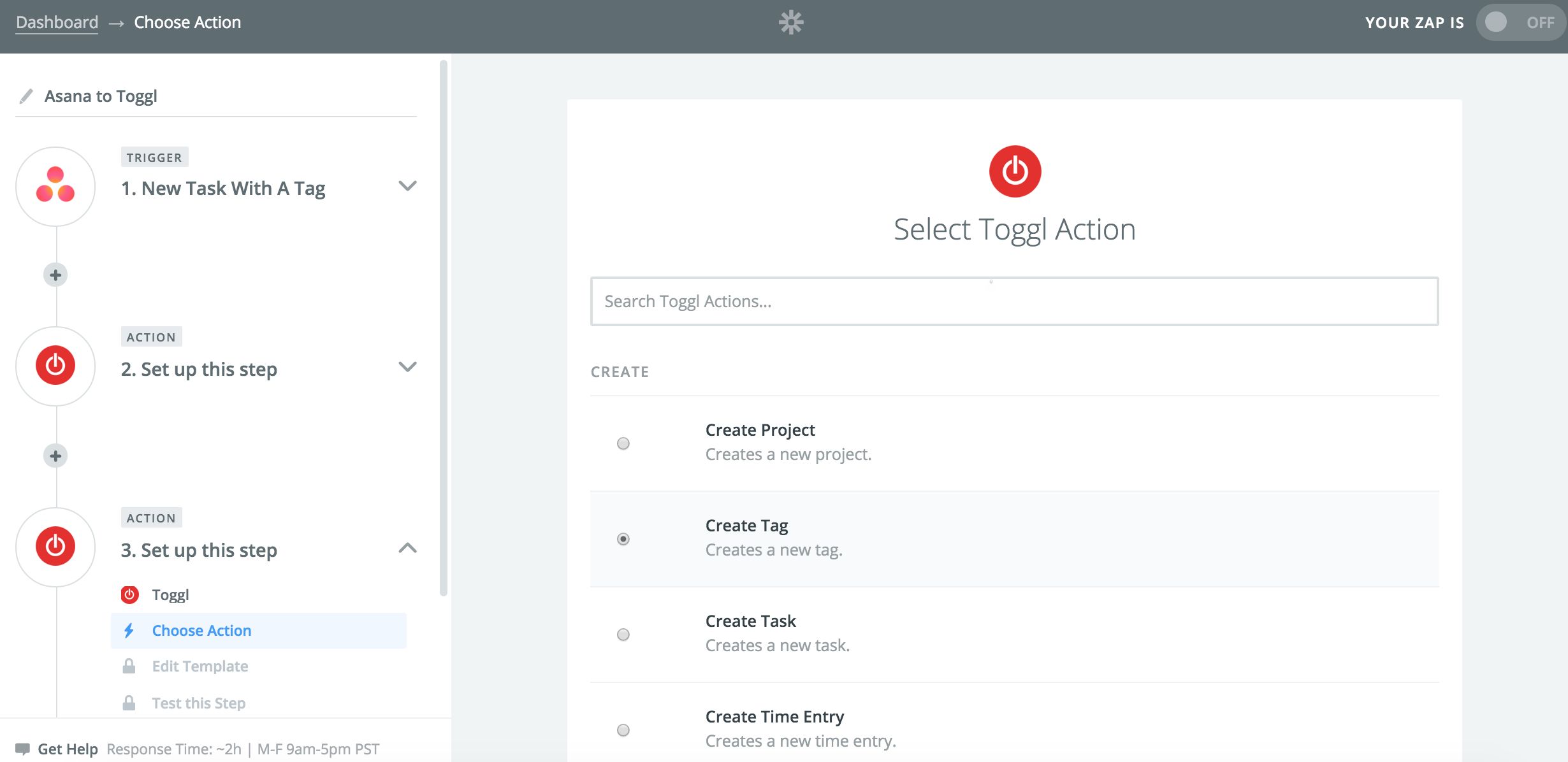Click the '2. Set up this step' title

pos(199,370)
